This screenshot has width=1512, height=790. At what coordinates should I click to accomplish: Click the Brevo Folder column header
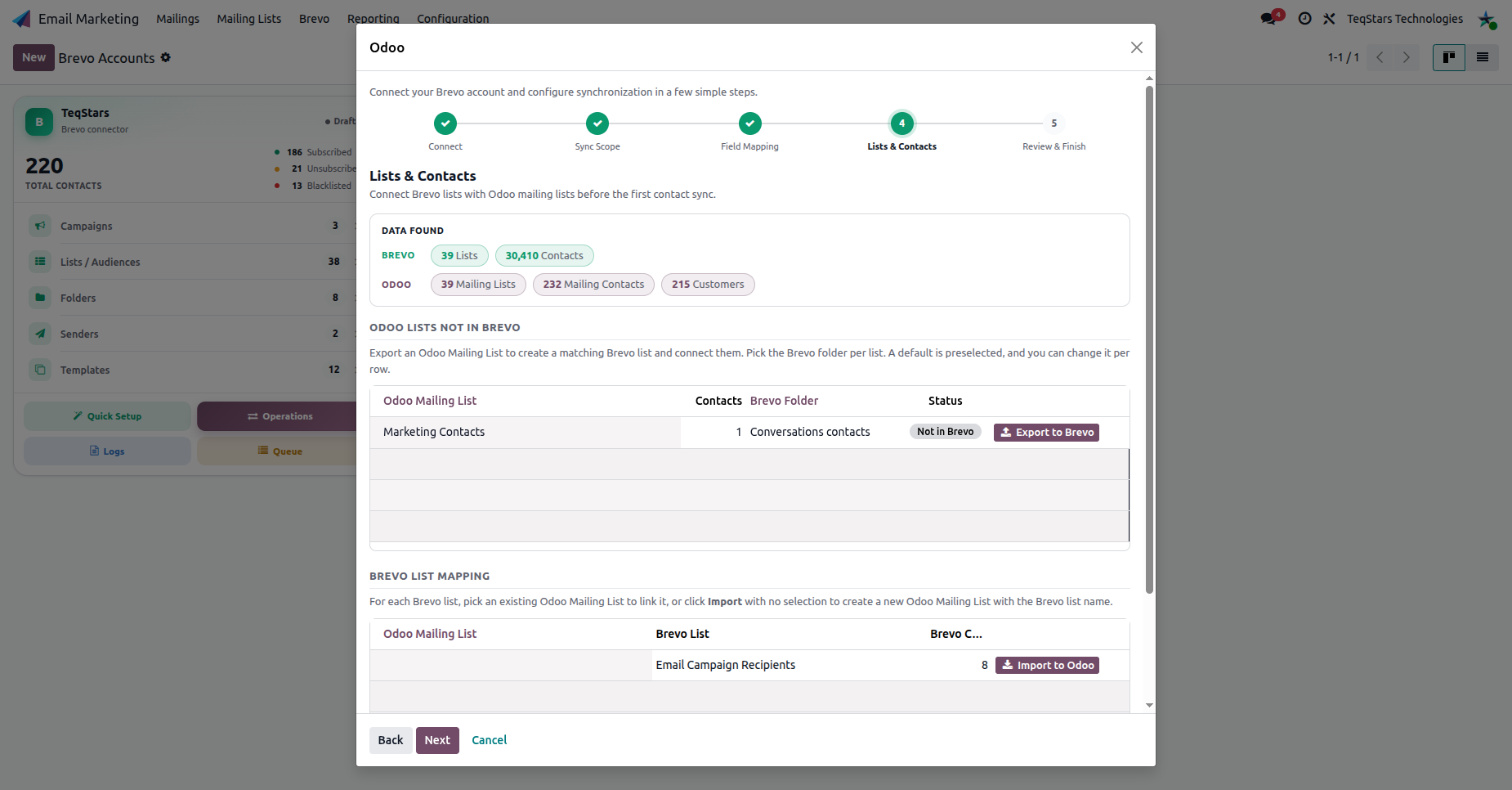[784, 401]
